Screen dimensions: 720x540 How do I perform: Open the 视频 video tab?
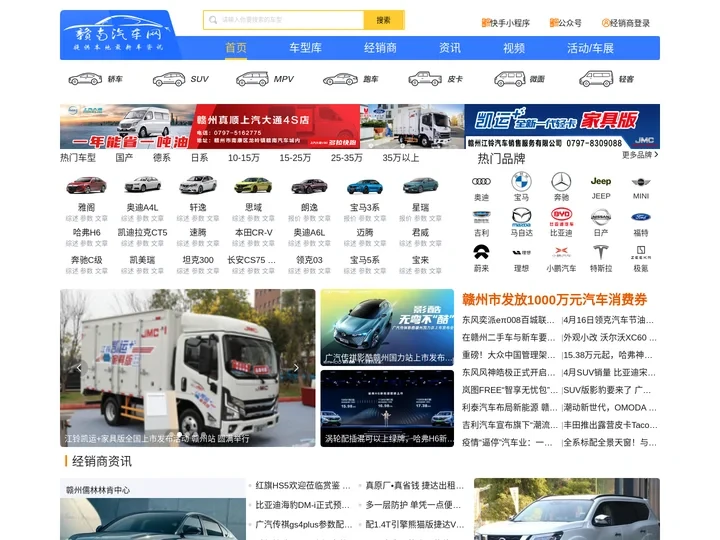514,48
